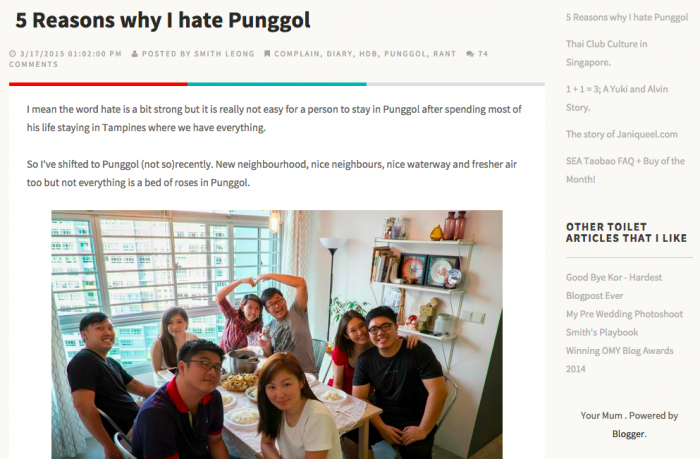700x459 pixels.
Task: Open The story of Janiqueel.com link
Action: point(621,134)
